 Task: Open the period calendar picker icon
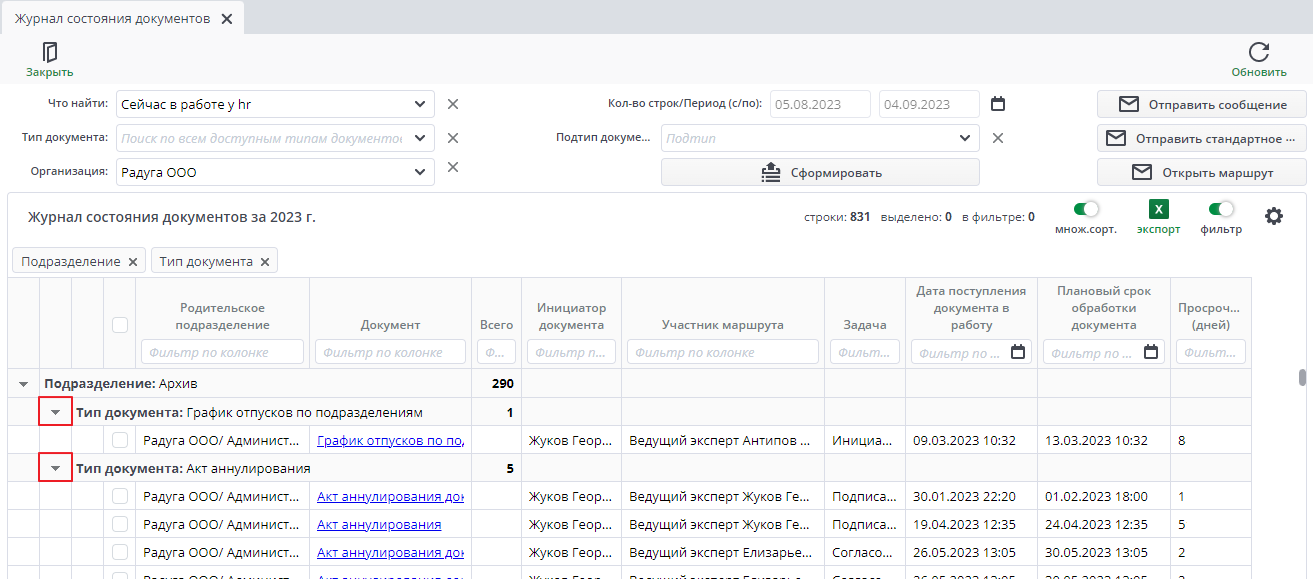coord(997,104)
